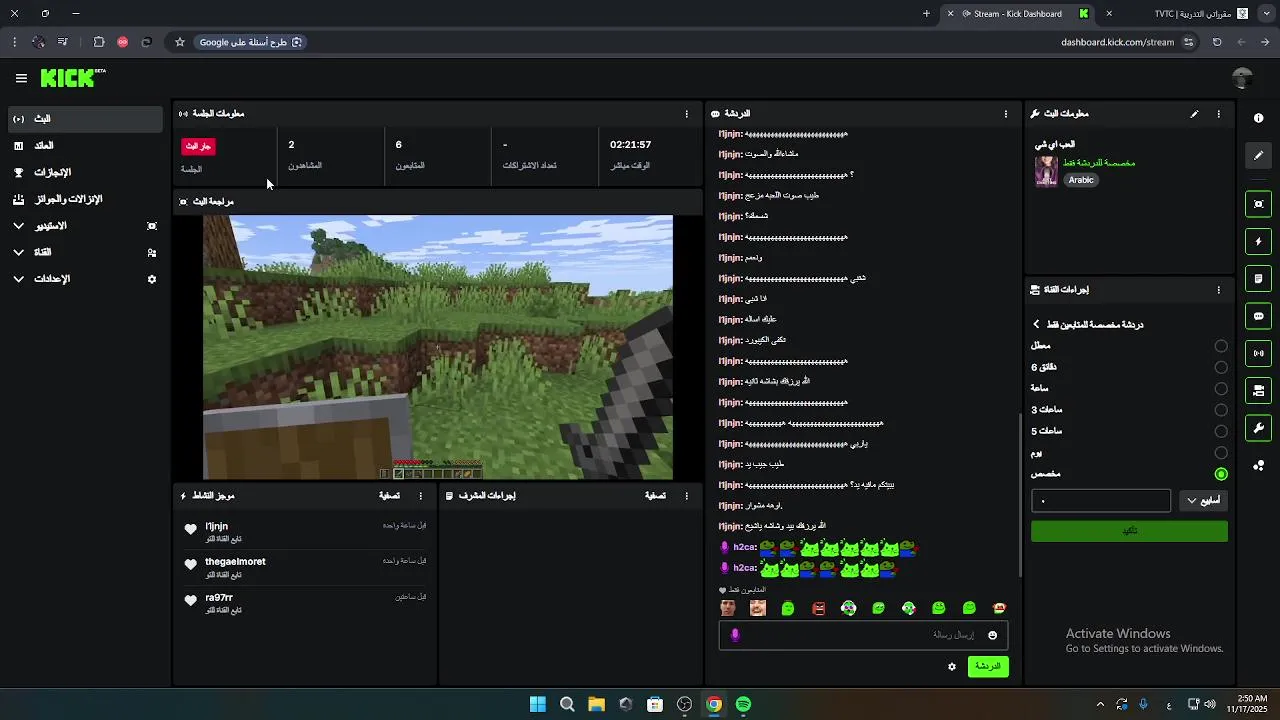Select the server layout icon in the right sidebar
The image size is (1280, 720).
pyautogui.click(x=1258, y=391)
